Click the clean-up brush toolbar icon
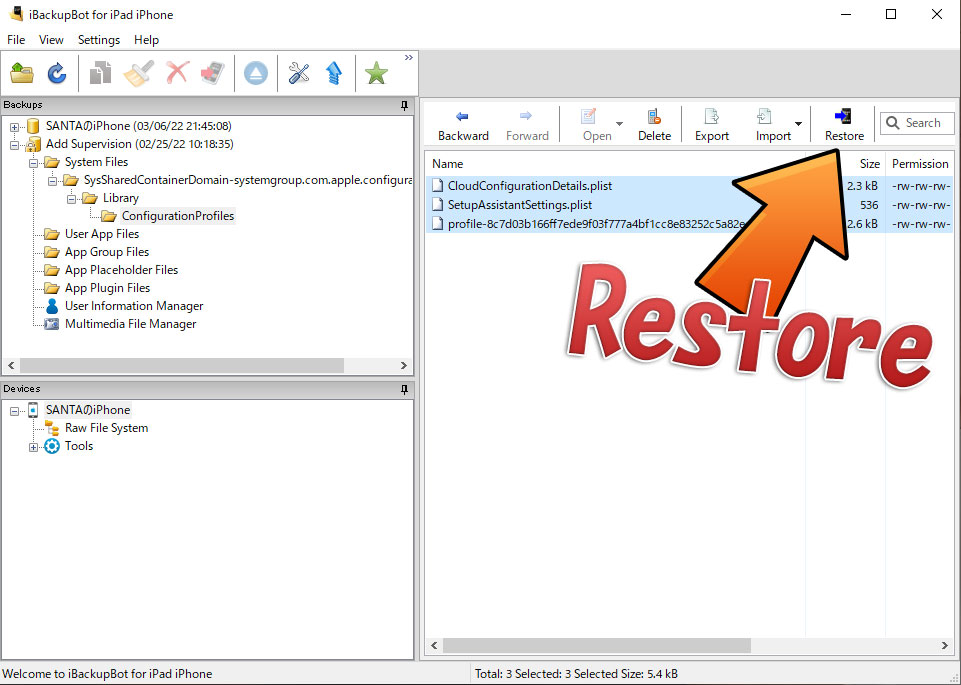This screenshot has width=961, height=685. coord(139,74)
